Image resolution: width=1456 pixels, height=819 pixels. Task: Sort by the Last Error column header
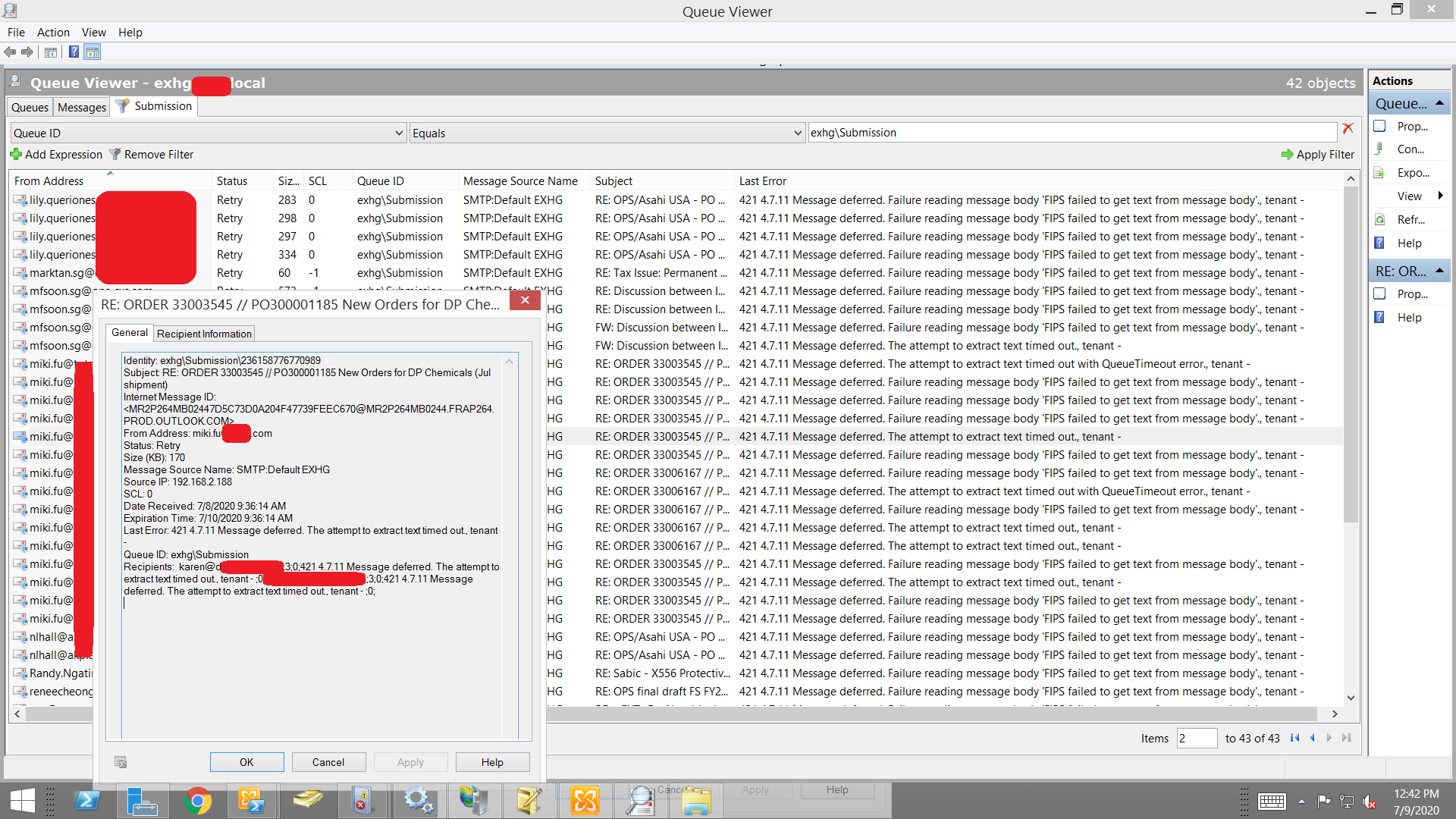coord(1039,181)
